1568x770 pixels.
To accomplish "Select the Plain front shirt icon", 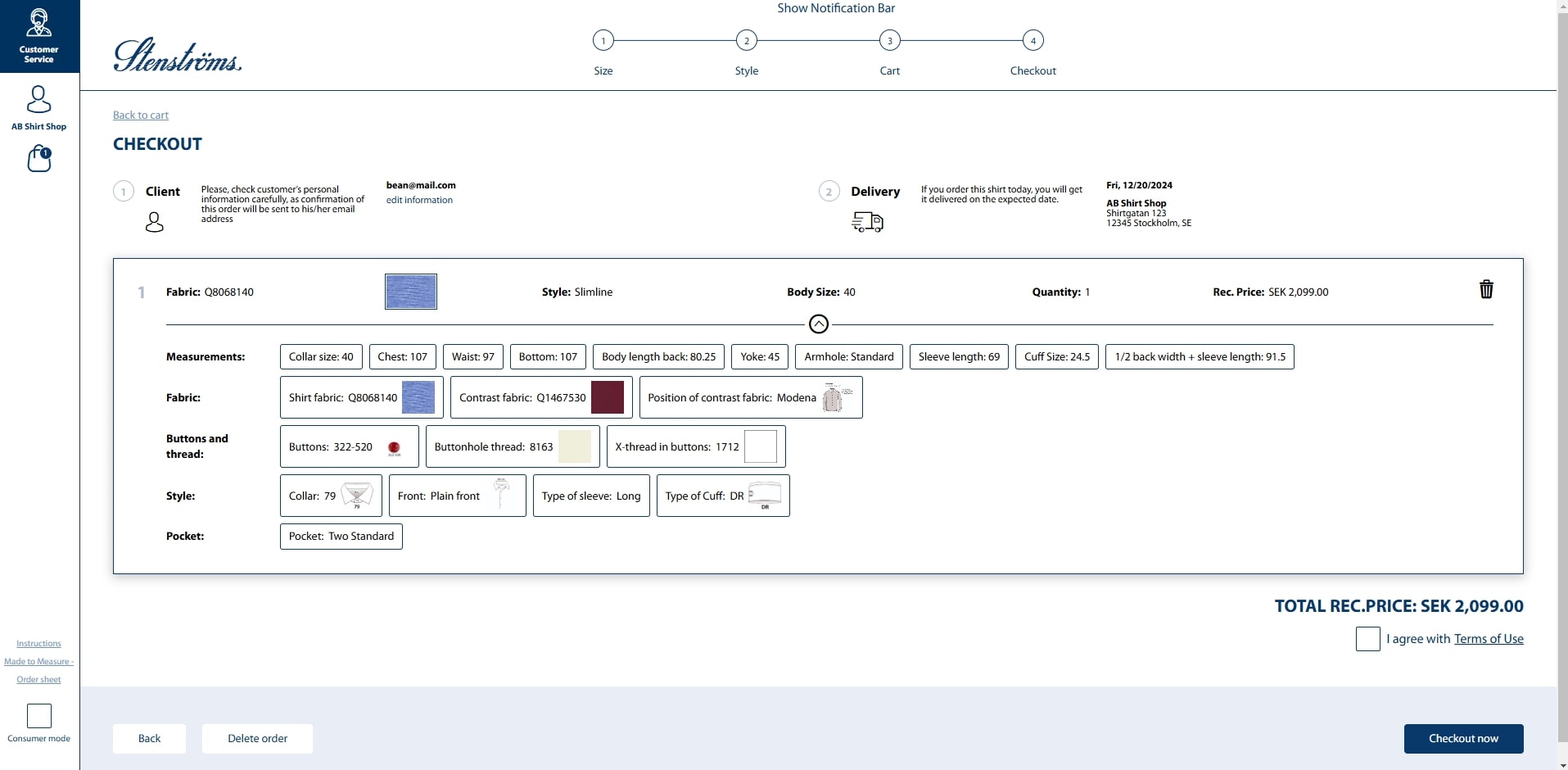I will point(503,495).
